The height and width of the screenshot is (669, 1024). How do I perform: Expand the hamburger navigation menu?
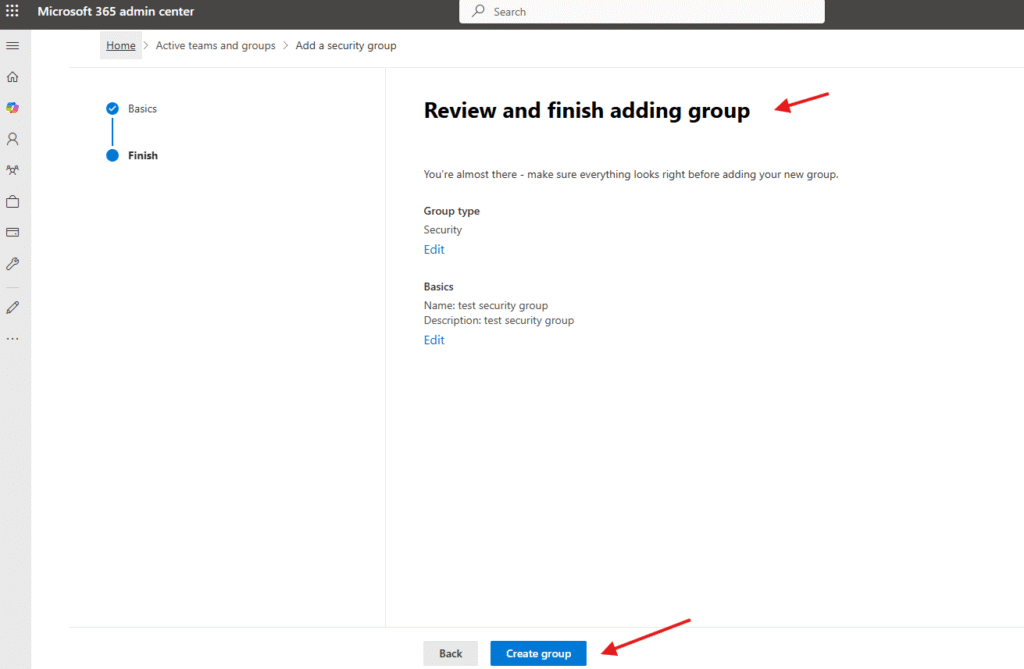13,46
